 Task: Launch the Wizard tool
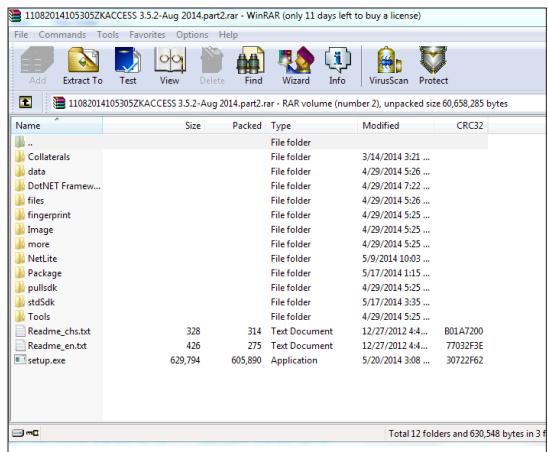click(296, 66)
